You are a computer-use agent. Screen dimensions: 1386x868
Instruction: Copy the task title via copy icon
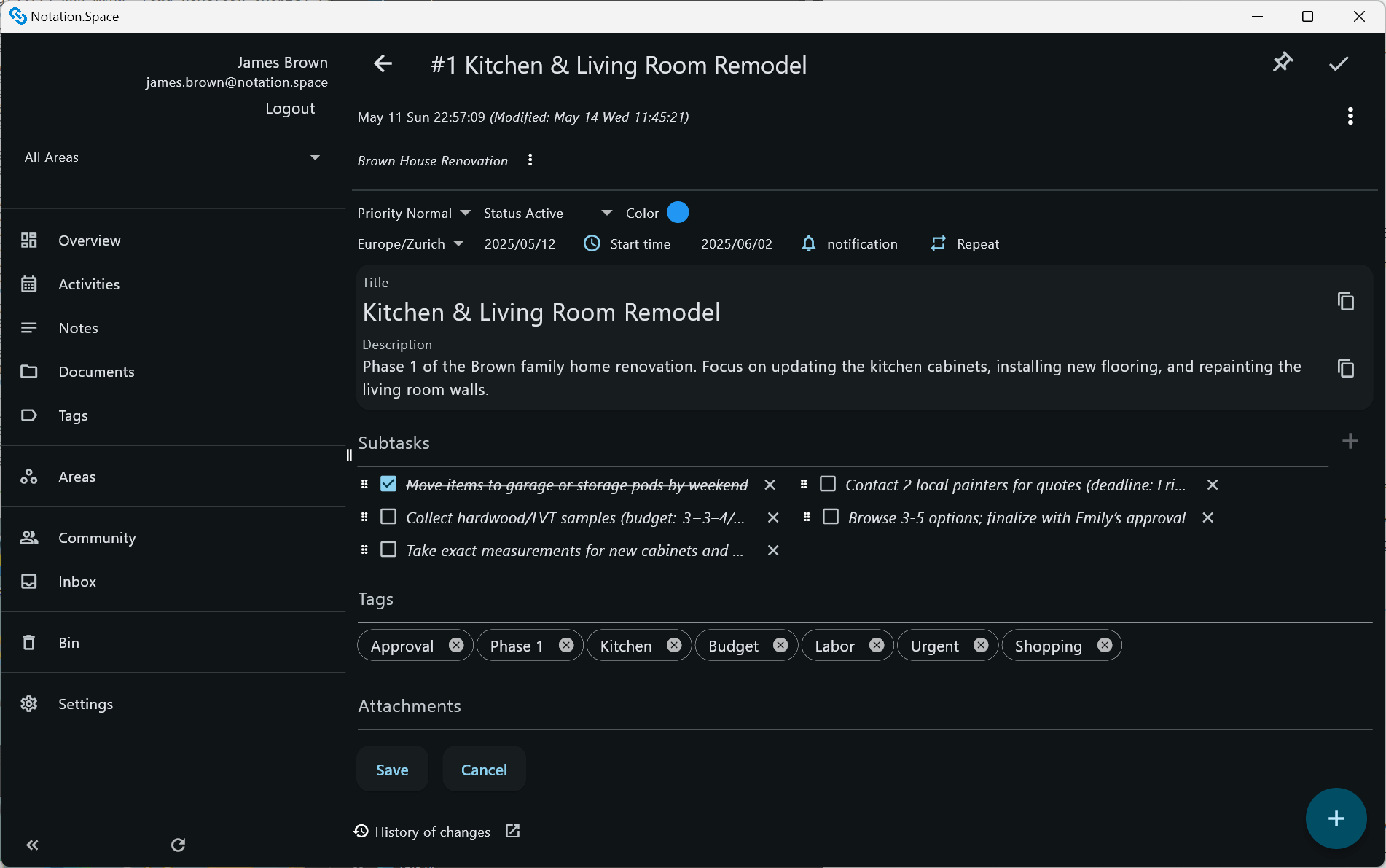click(1345, 301)
